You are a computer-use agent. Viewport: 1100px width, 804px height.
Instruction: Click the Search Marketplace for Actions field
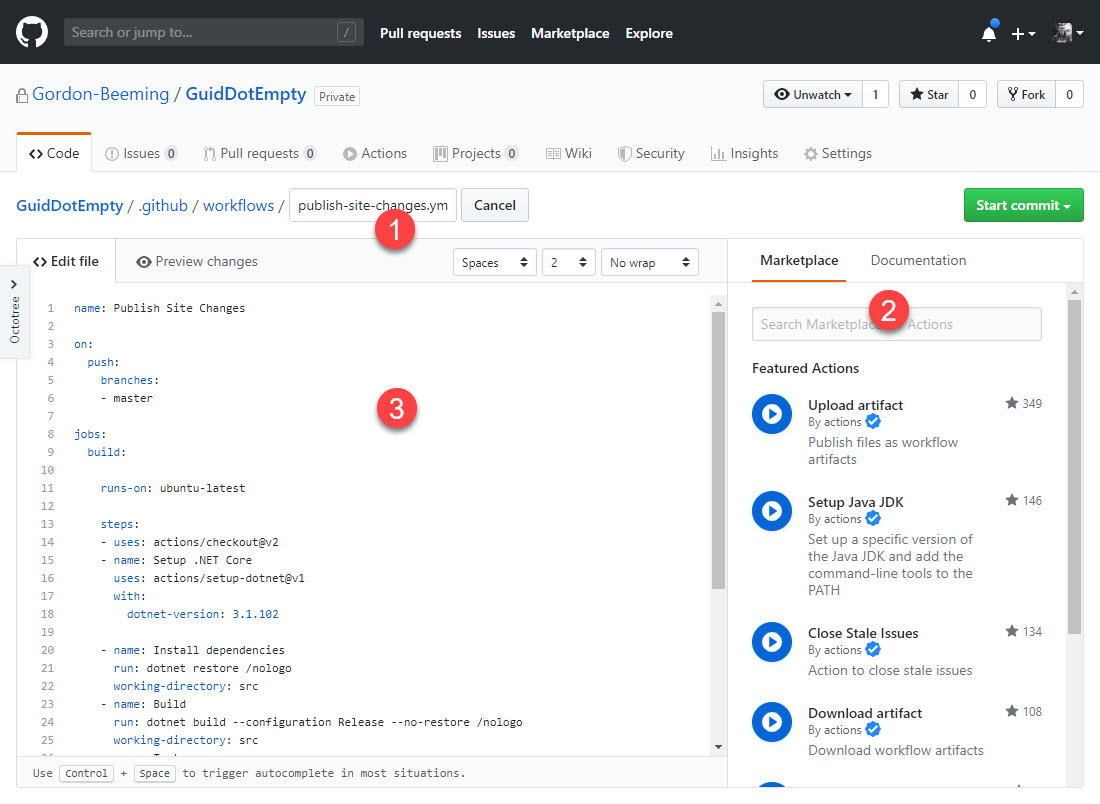897,324
